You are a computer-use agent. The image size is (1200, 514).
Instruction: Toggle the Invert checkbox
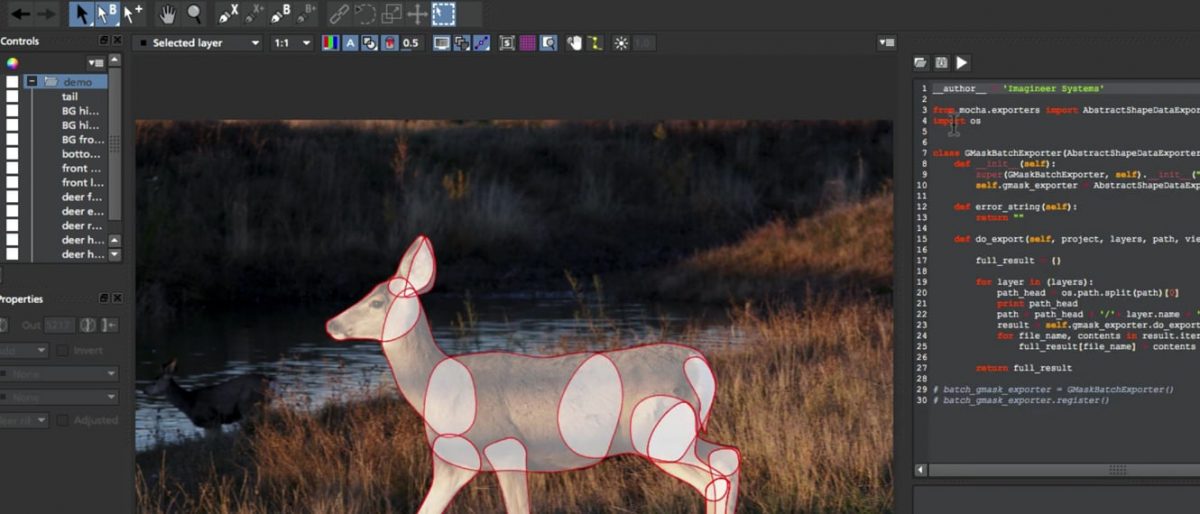coord(63,351)
